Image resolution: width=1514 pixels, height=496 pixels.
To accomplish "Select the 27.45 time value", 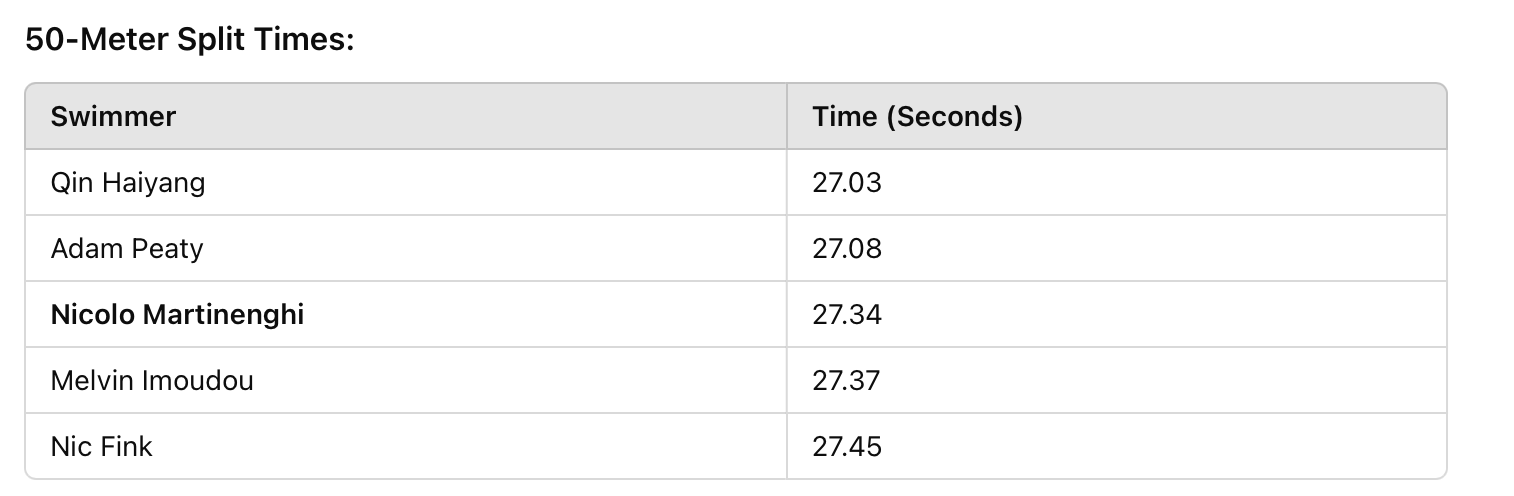I will [847, 446].
